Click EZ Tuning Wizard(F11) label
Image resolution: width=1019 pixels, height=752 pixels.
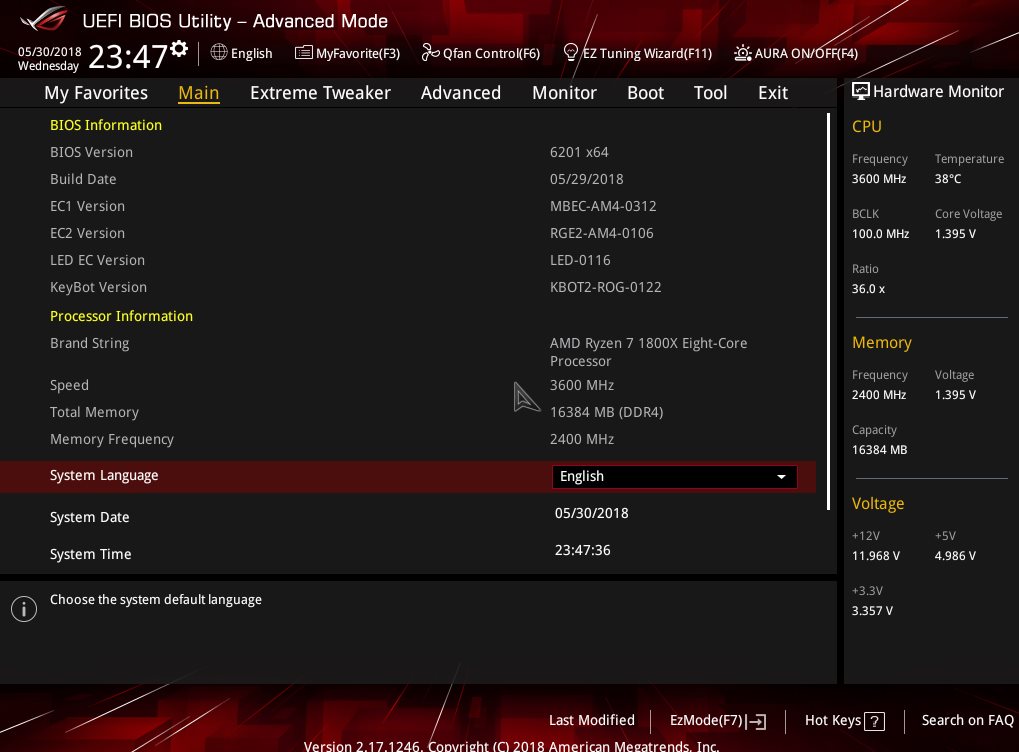coord(647,53)
